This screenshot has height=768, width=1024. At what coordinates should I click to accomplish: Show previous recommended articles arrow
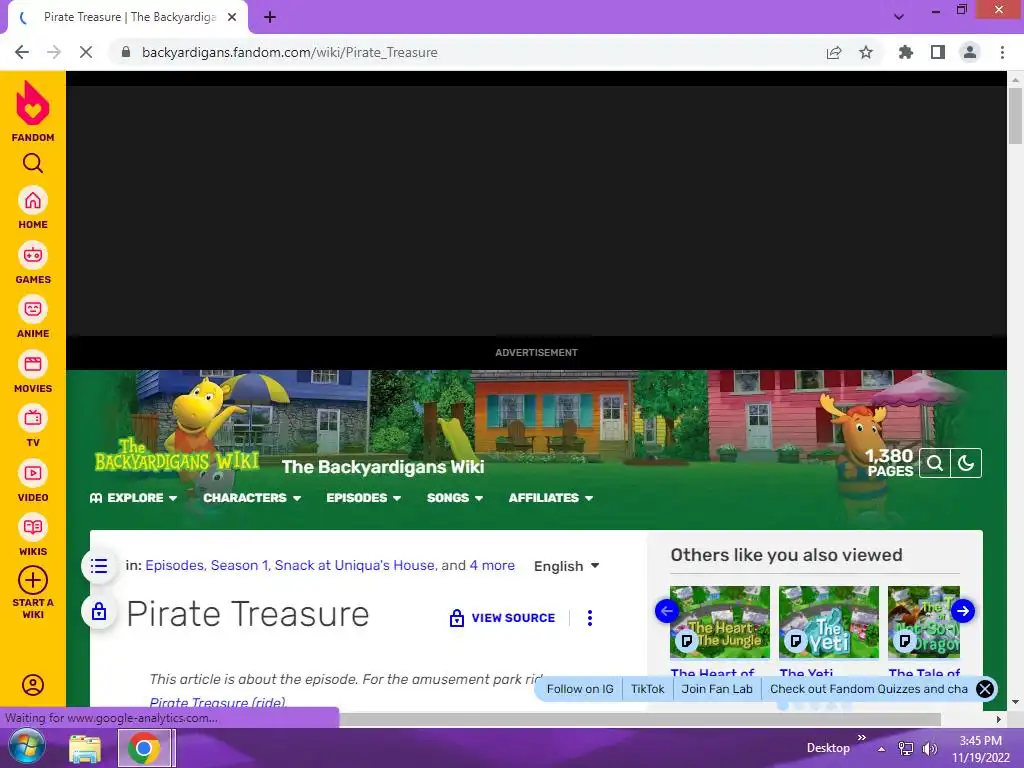pyautogui.click(x=667, y=611)
